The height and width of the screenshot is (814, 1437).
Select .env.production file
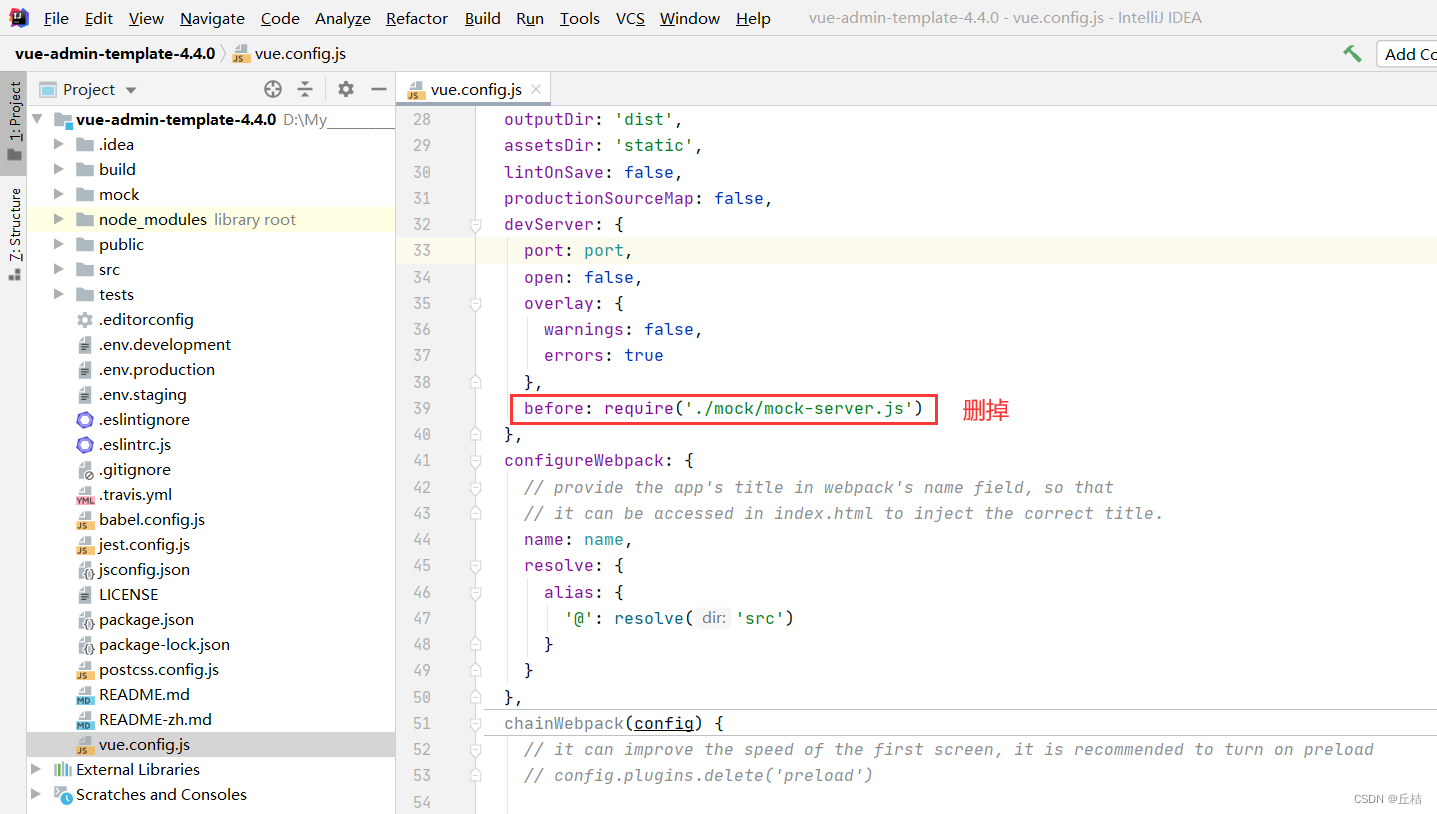coord(157,369)
